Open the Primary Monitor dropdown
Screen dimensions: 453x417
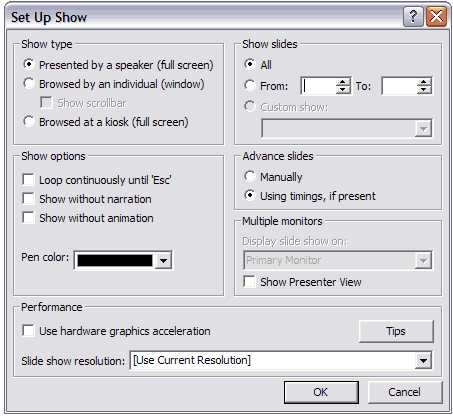(423, 260)
